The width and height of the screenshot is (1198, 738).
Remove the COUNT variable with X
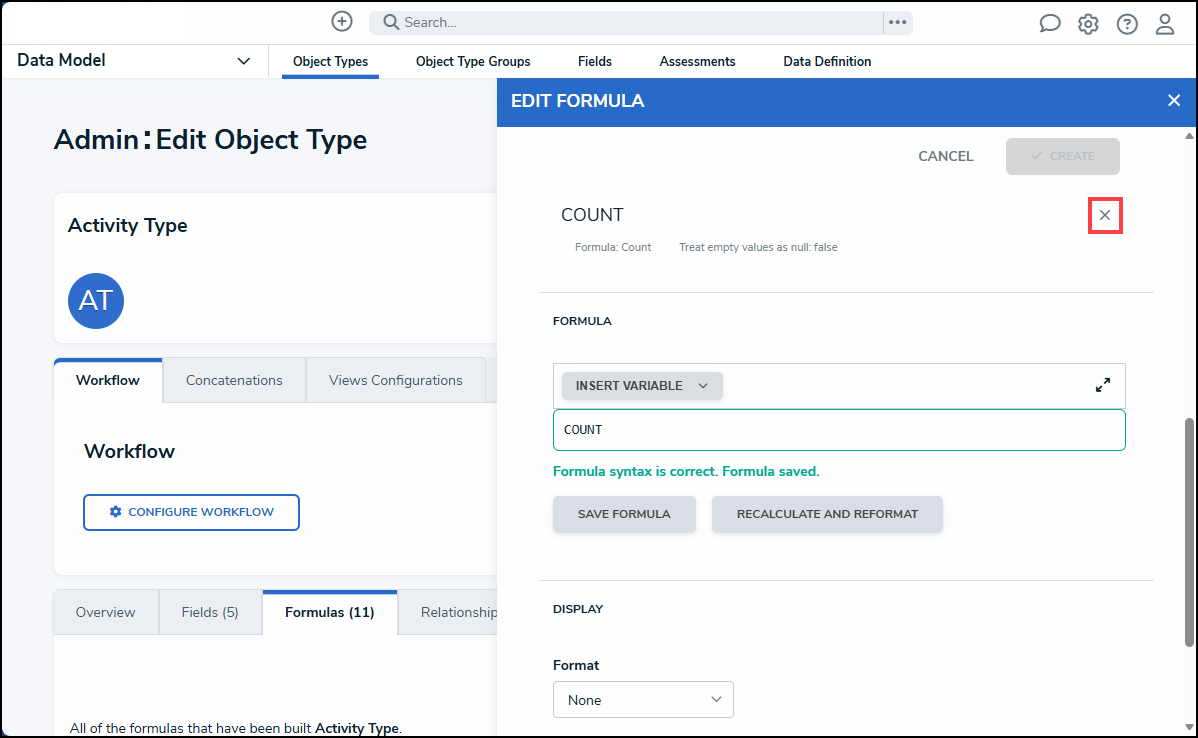click(1105, 215)
